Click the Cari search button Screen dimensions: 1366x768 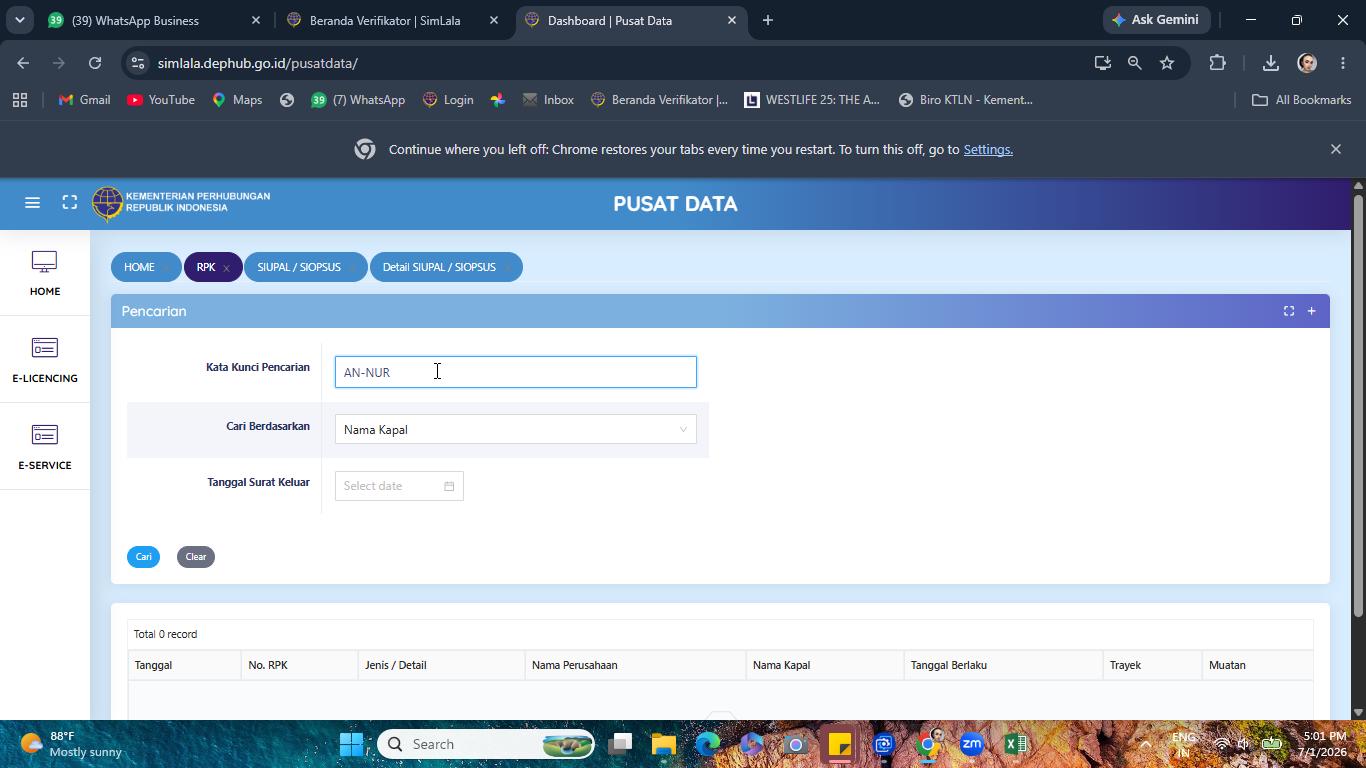[143, 557]
